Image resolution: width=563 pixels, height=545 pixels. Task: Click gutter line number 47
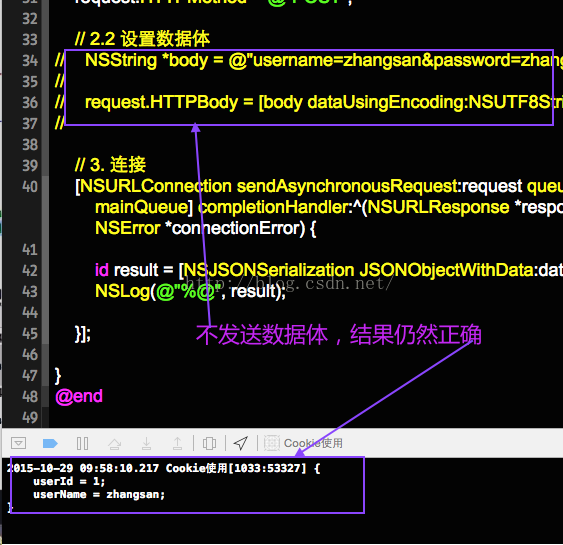(30, 376)
